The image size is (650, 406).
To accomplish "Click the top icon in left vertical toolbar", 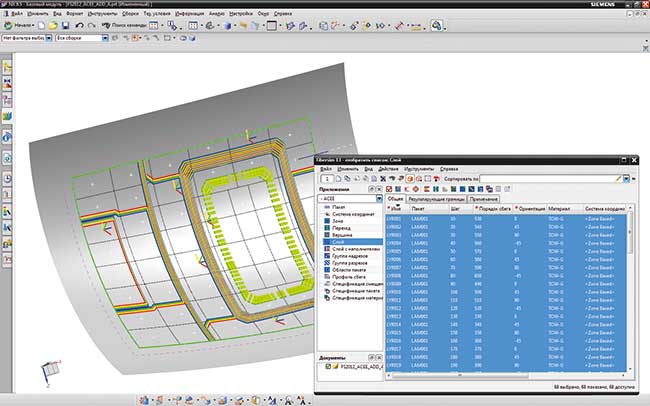I will coord(7,66).
